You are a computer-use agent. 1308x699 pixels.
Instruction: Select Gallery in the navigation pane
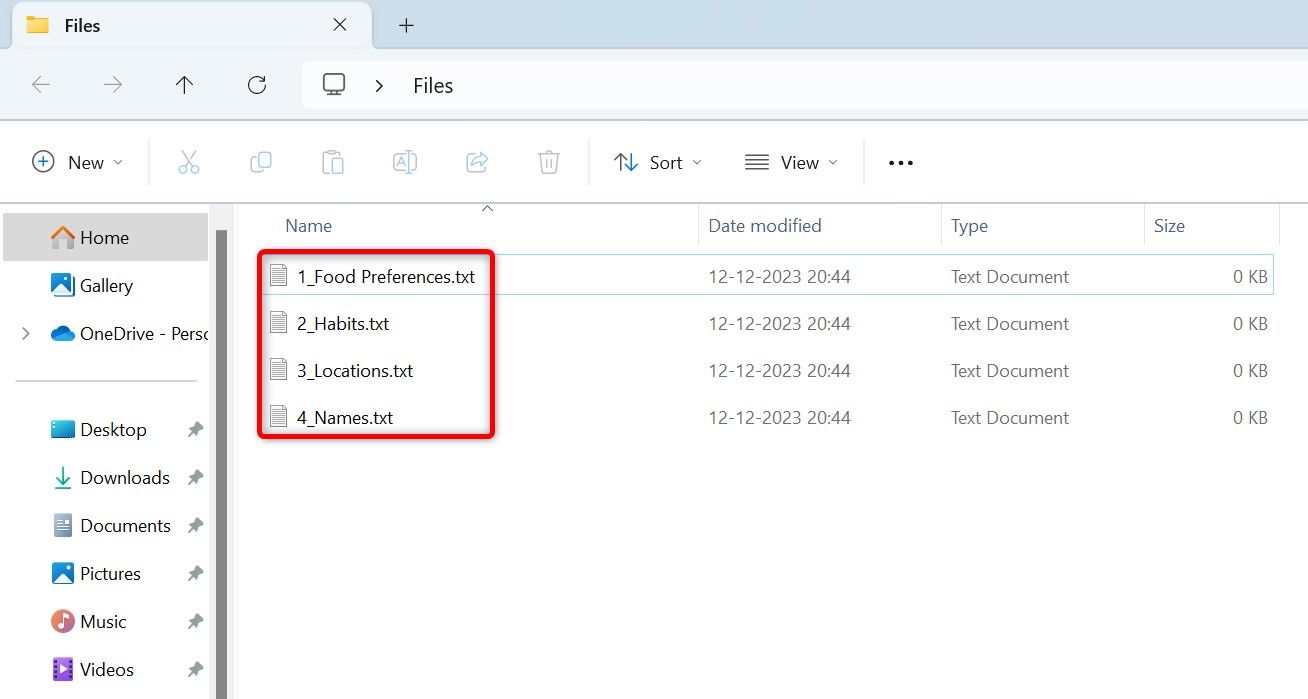pyautogui.click(x=106, y=286)
